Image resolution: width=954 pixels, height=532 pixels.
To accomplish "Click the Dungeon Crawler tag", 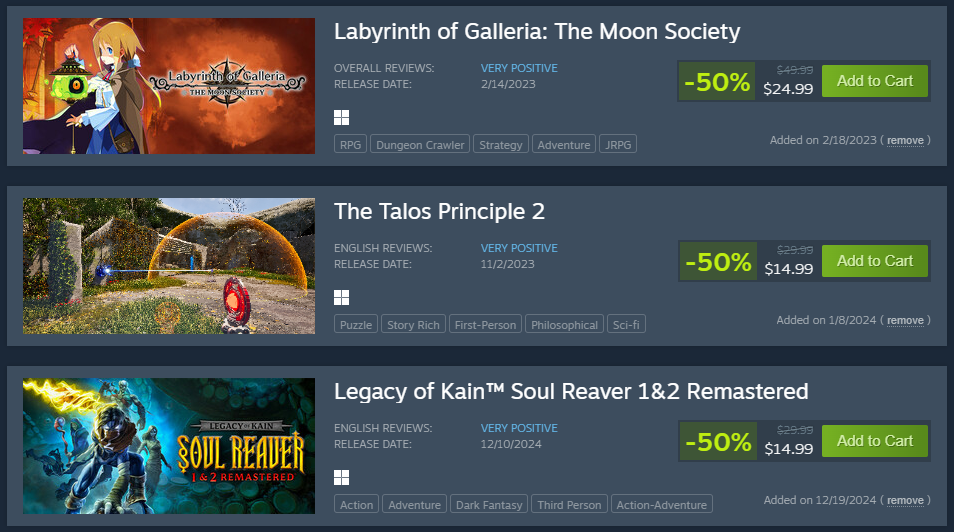I will click(420, 145).
